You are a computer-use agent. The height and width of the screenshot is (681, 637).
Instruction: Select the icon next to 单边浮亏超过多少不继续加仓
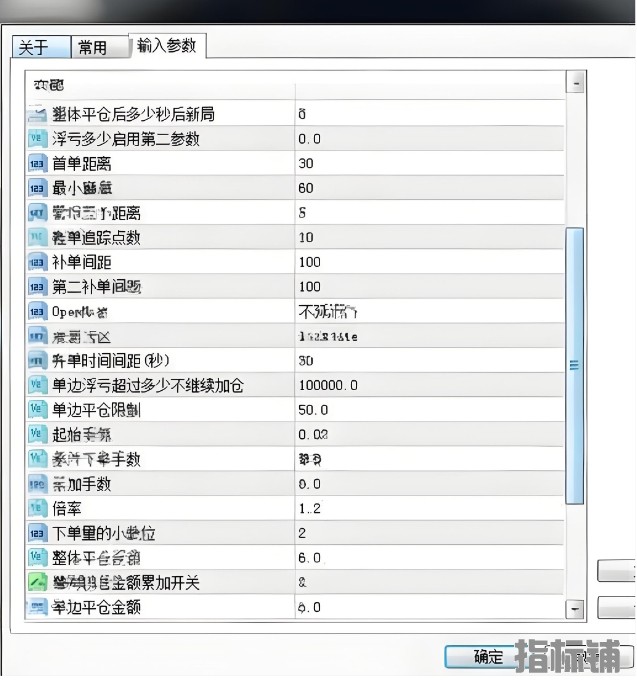pyautogui.click(x=38, y=385)
